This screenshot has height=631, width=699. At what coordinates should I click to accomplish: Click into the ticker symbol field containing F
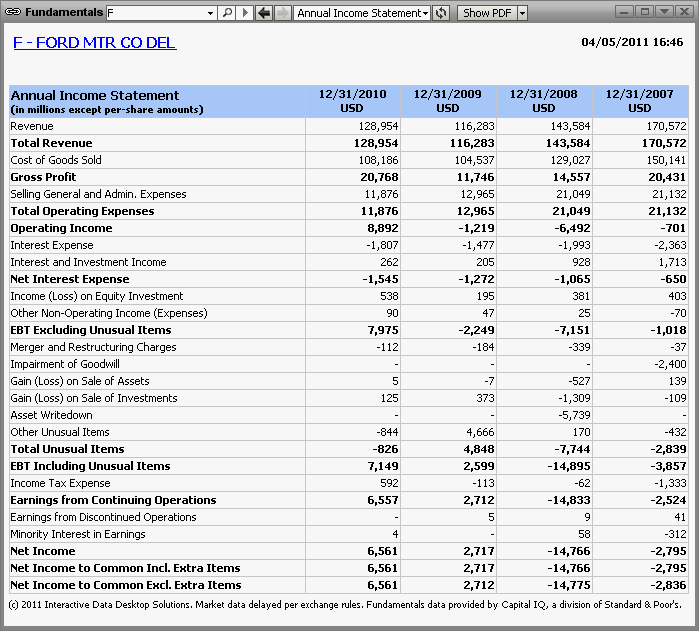[156, 13]
